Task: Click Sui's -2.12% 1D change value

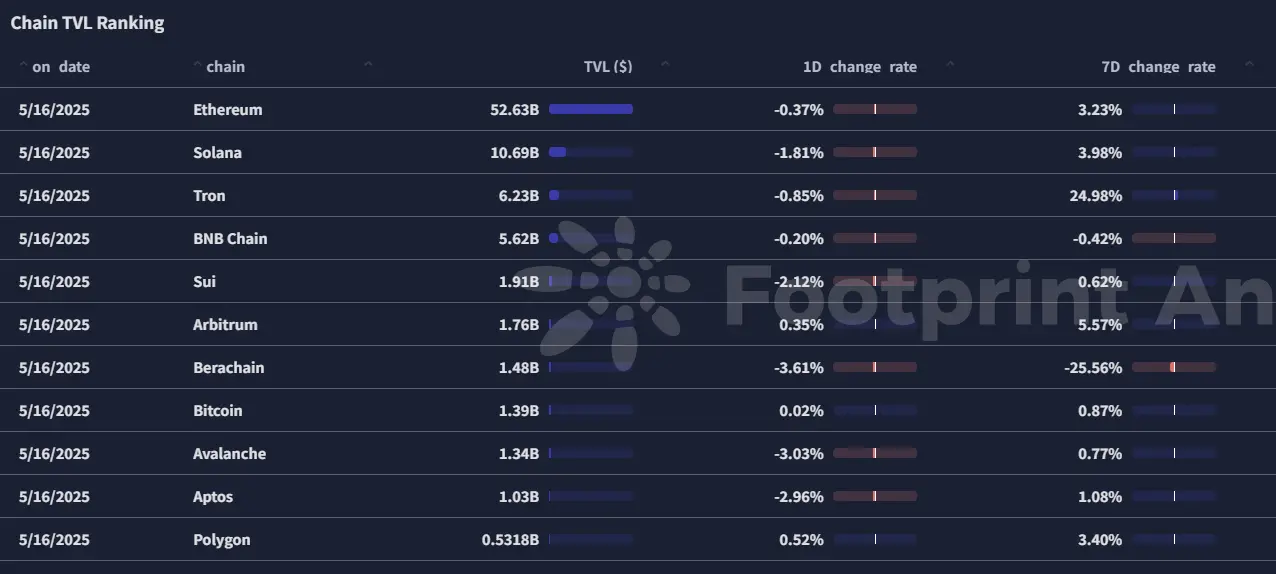Action: tap(799, 282)
